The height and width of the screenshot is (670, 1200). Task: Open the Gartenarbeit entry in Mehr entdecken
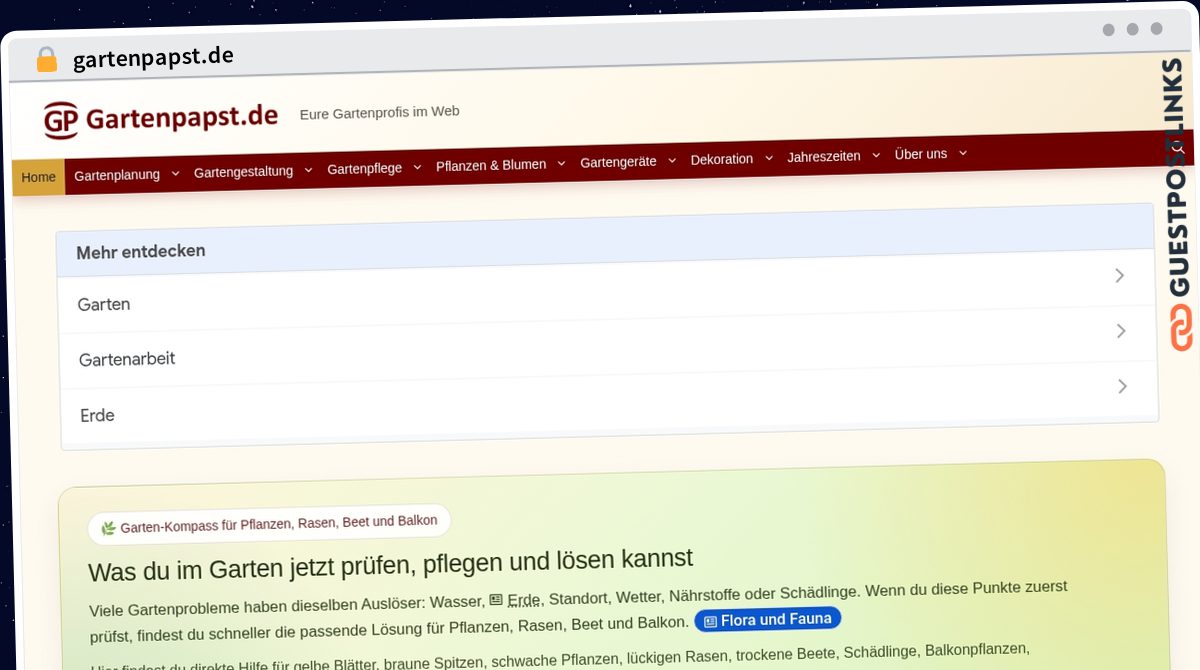(609, 346)
